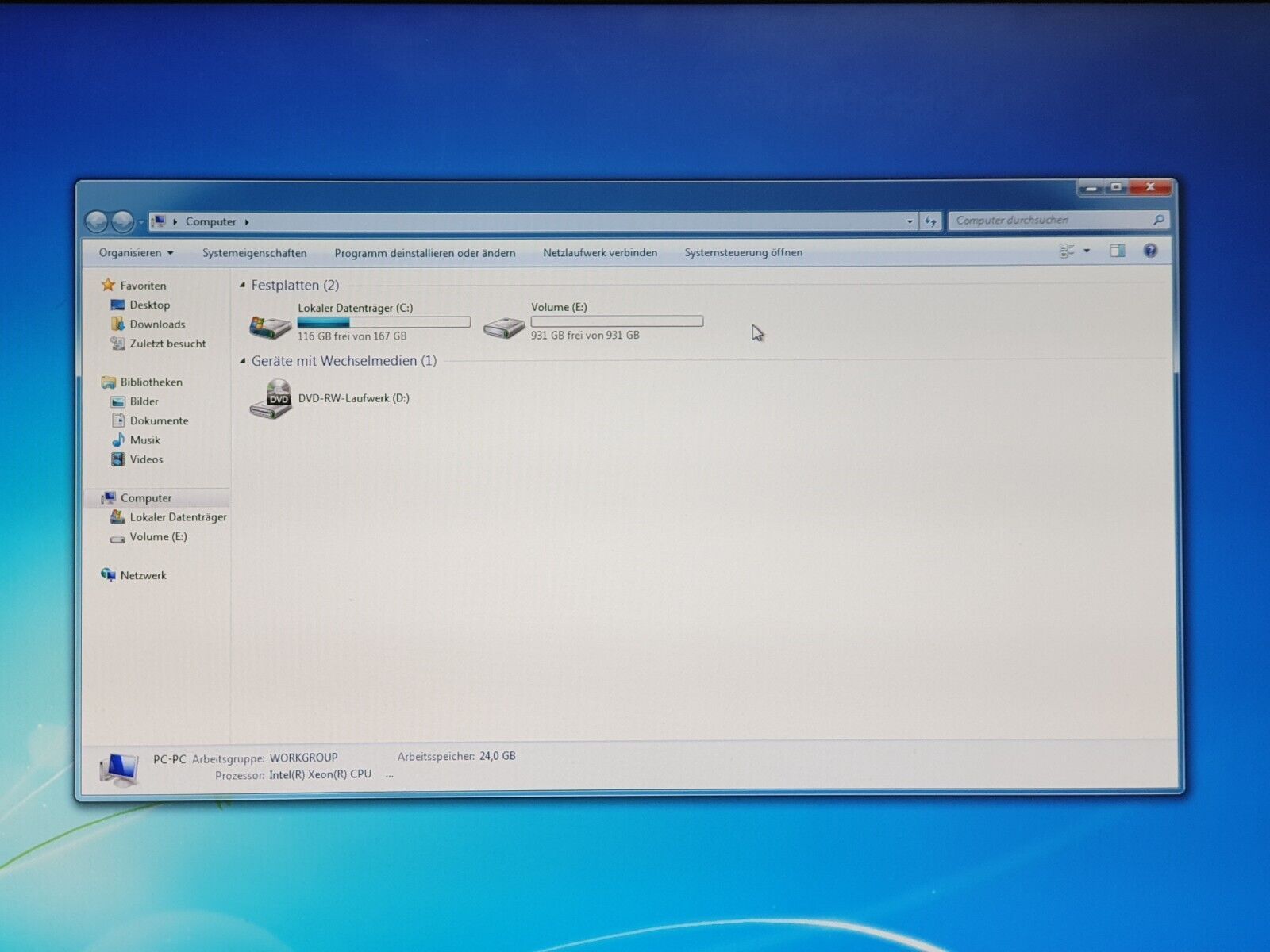Viewport: 1270px width, 952px height.
Task: Click Systemsteuerung öffnen button
Action: tap(743, 252)
